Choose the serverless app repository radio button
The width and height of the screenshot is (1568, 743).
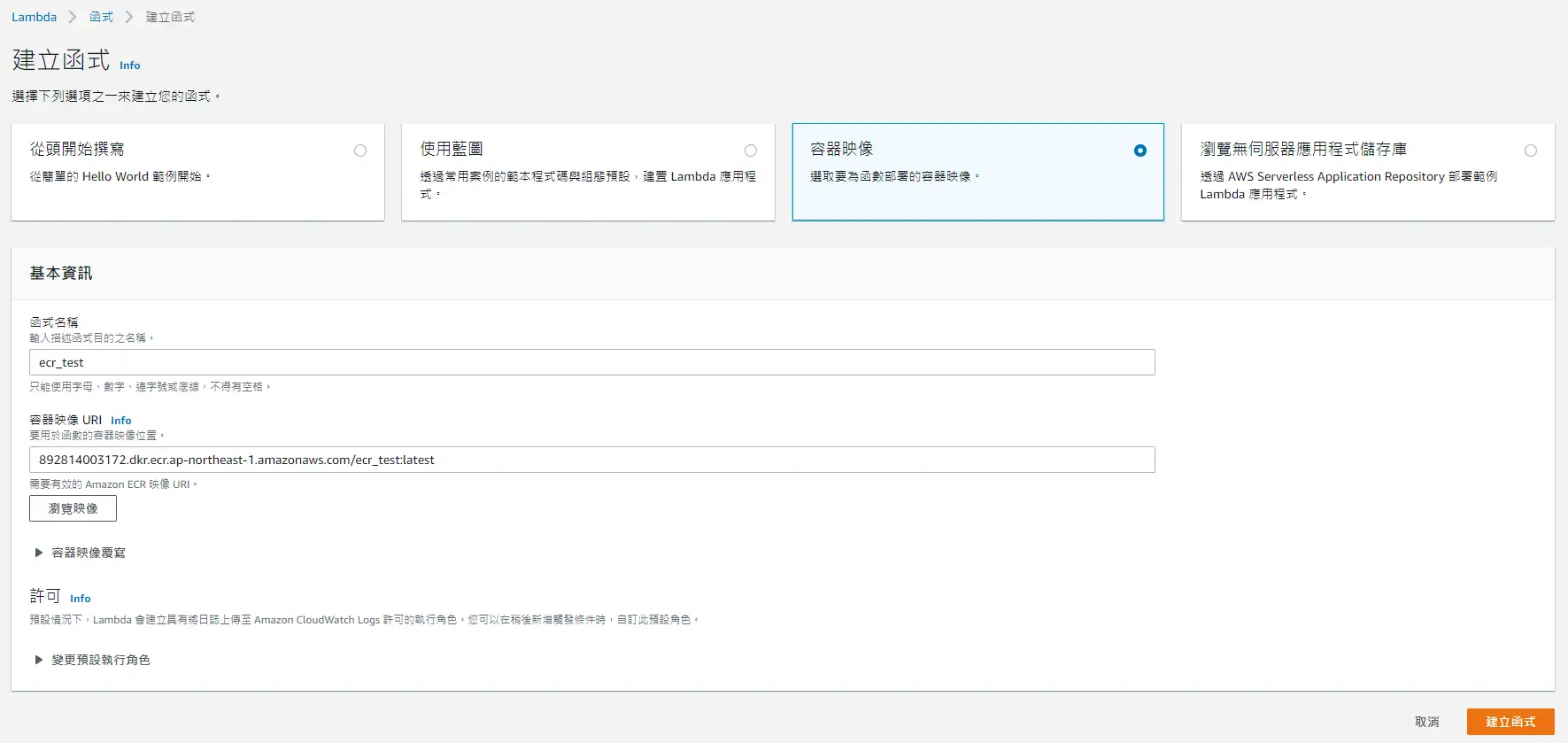pyautogui.click(x=1531, y=151)
